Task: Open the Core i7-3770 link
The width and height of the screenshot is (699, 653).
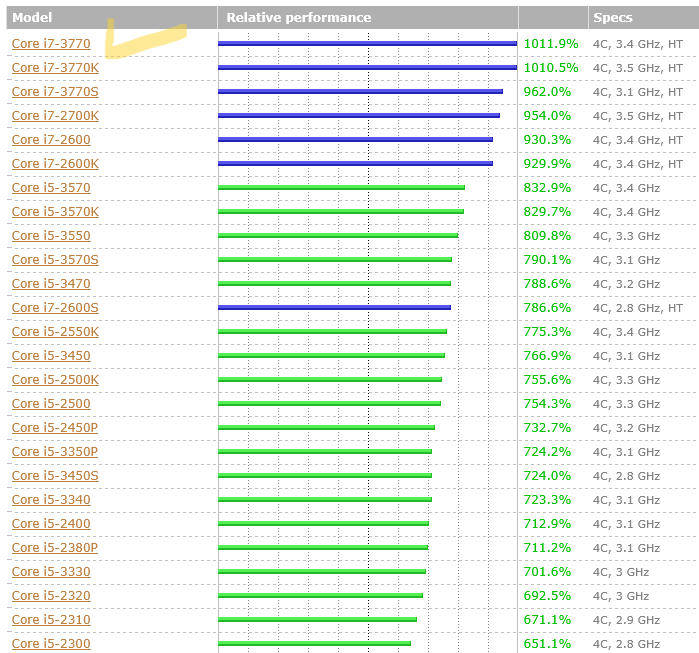Action: (x=50, y=44)
